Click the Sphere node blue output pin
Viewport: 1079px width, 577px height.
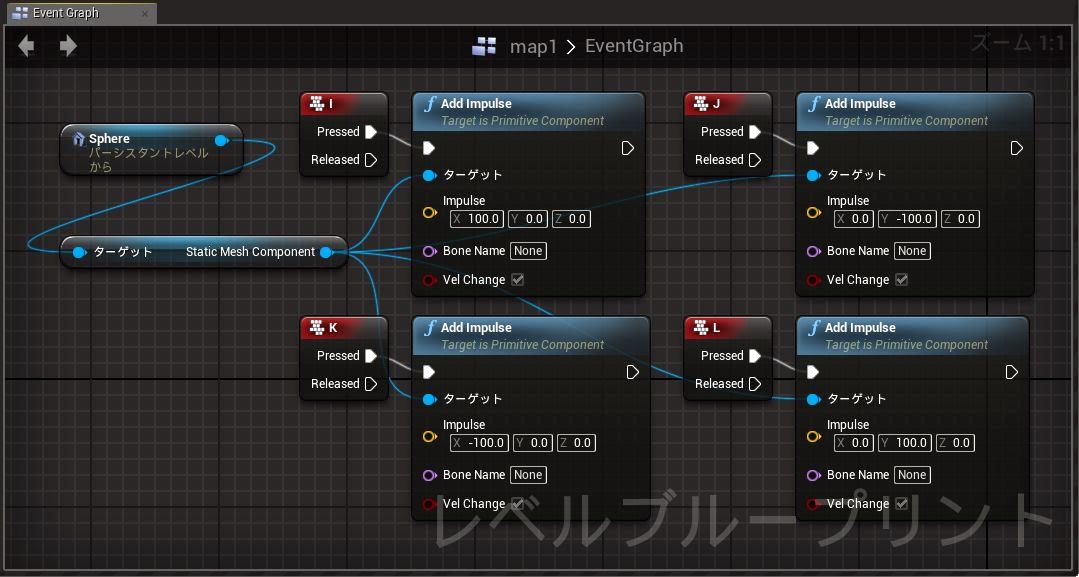(x=221, y=140)
